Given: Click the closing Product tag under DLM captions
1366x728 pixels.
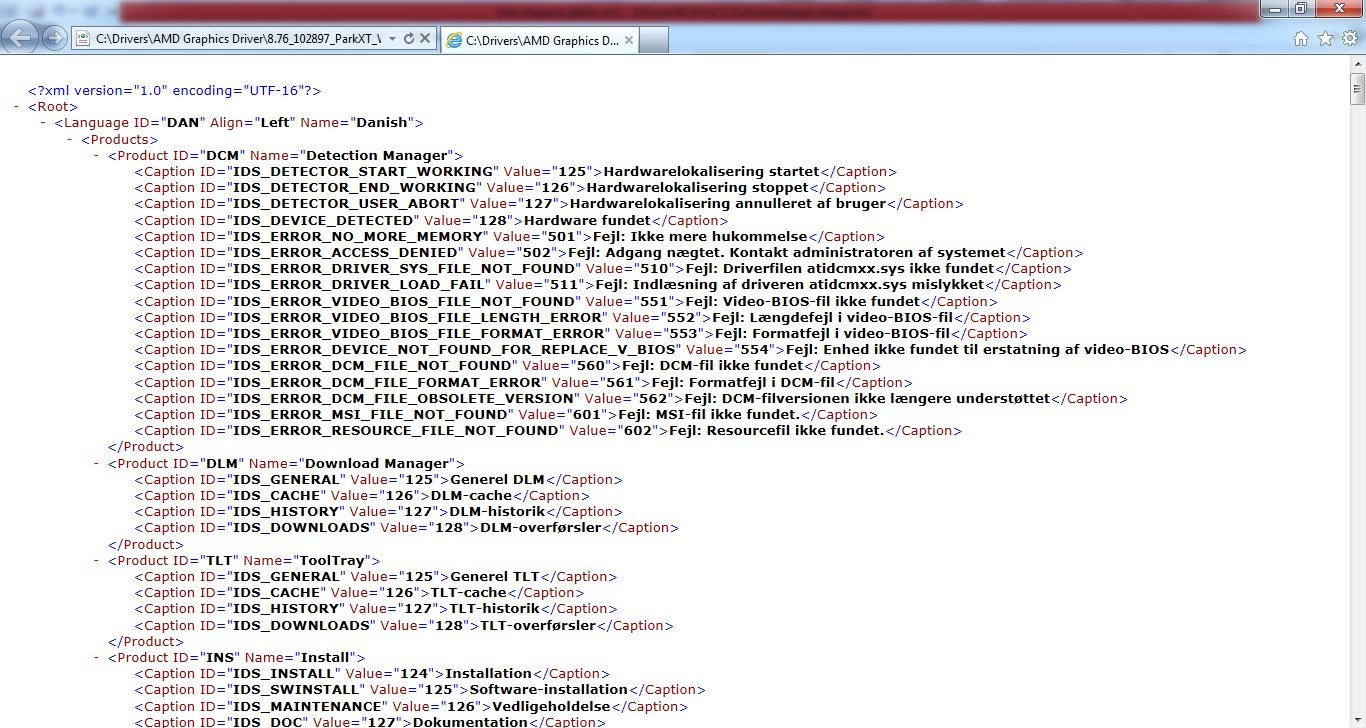Looking at the screenshot, I should (145, 544).
